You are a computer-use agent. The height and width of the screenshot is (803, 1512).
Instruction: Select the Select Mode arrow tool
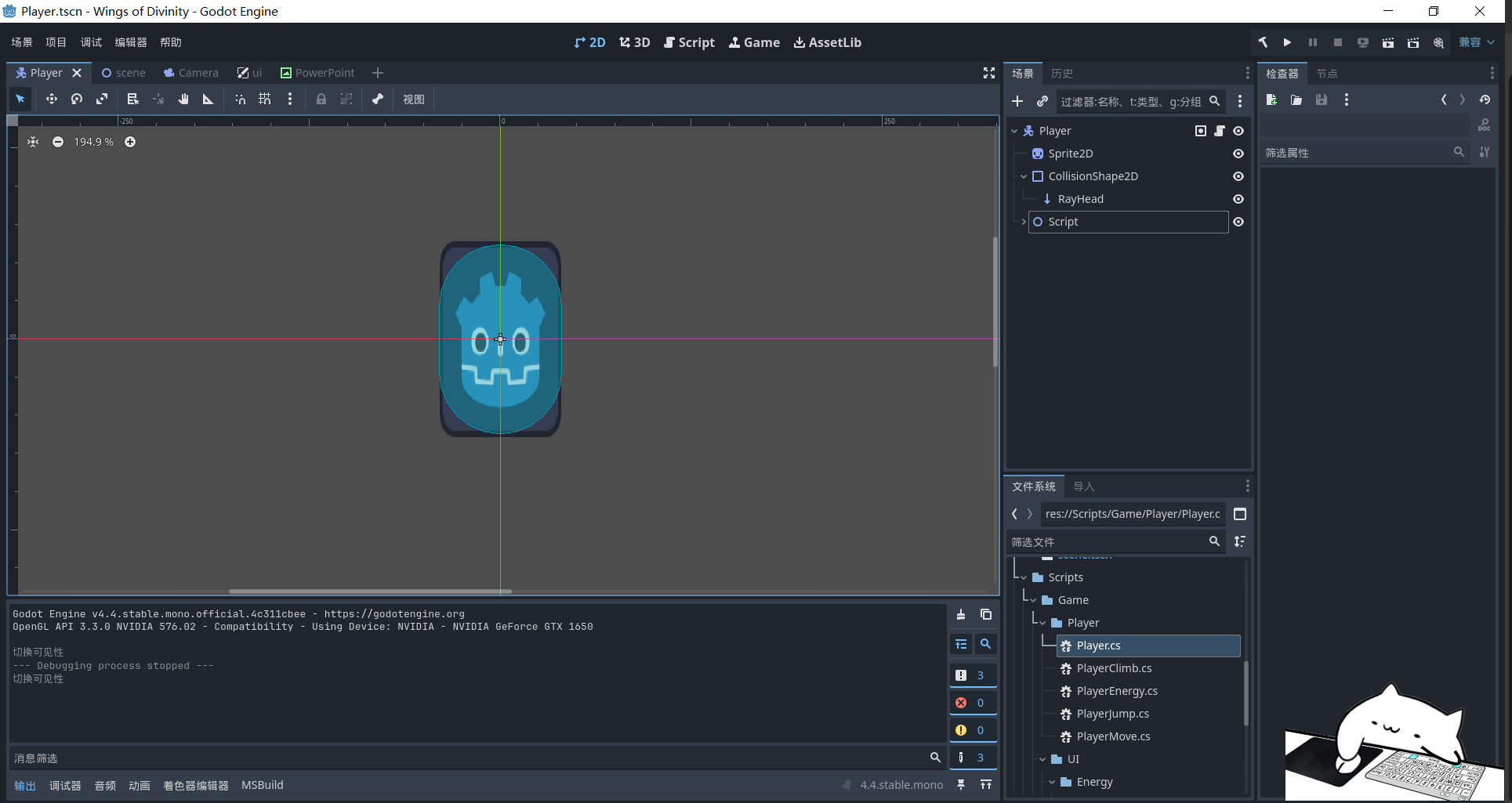[20, 99]
